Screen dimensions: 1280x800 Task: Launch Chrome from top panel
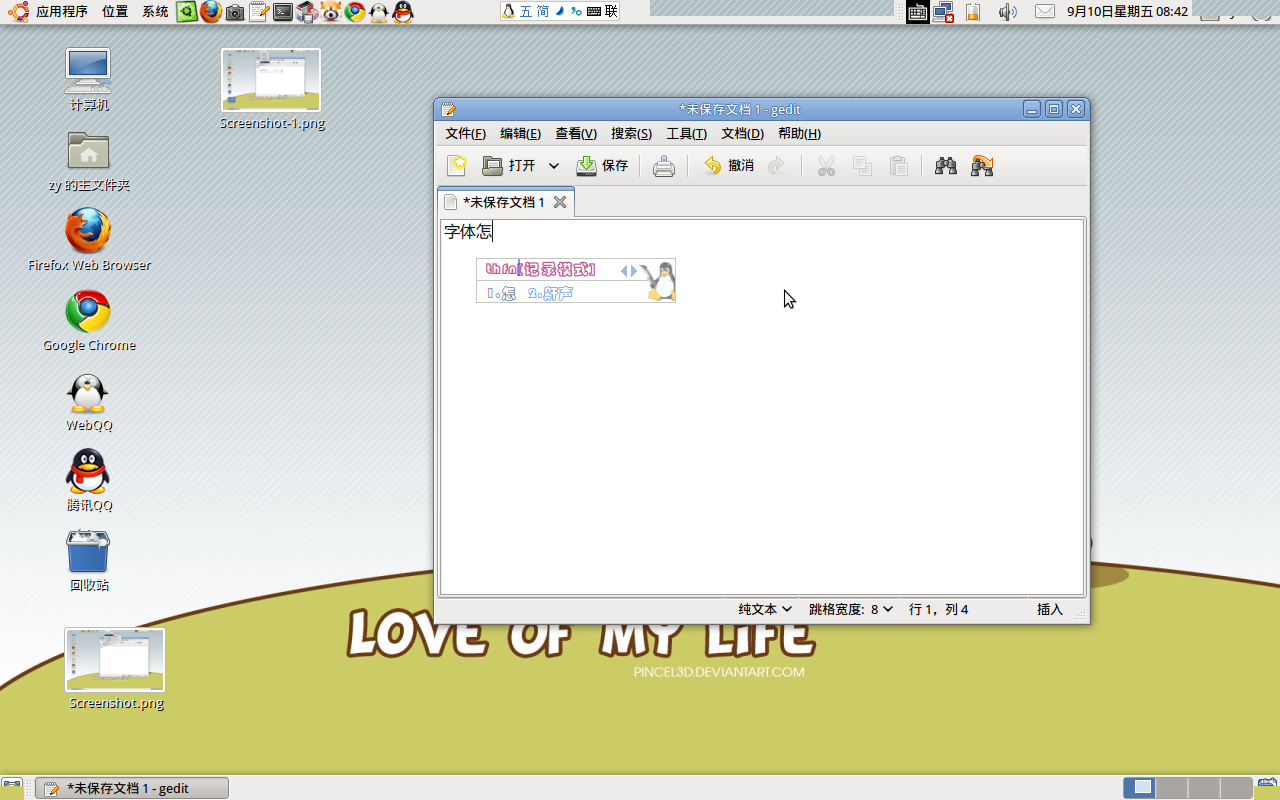pos(355,12)
